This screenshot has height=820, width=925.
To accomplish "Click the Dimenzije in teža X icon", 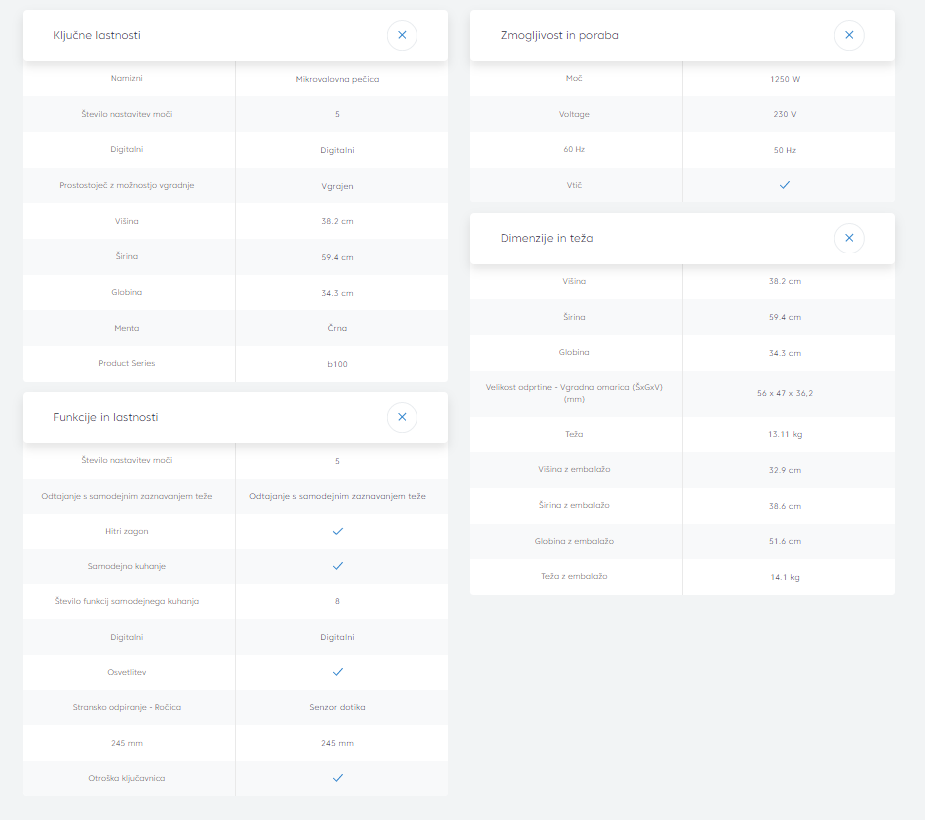I will [849, 238].
